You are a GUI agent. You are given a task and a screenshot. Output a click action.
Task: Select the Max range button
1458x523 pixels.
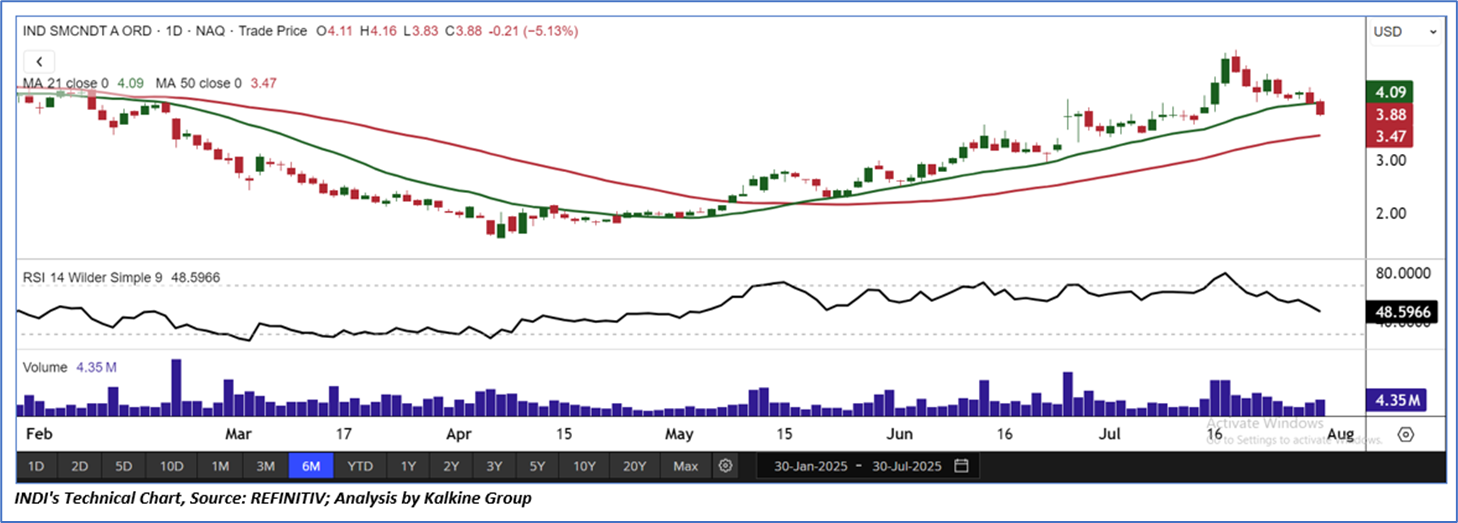(685, 466)
